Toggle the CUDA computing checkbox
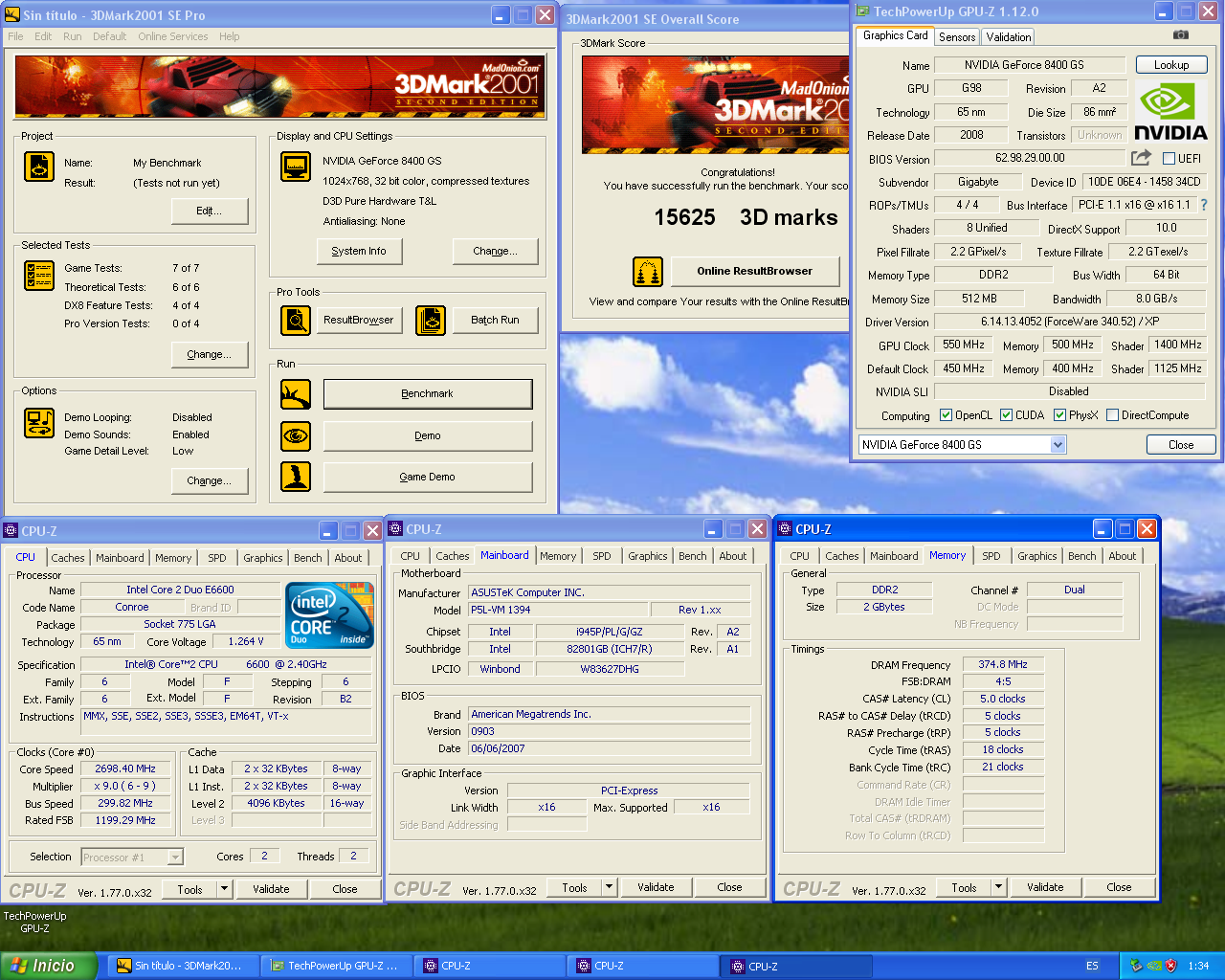 [1006, 415]
